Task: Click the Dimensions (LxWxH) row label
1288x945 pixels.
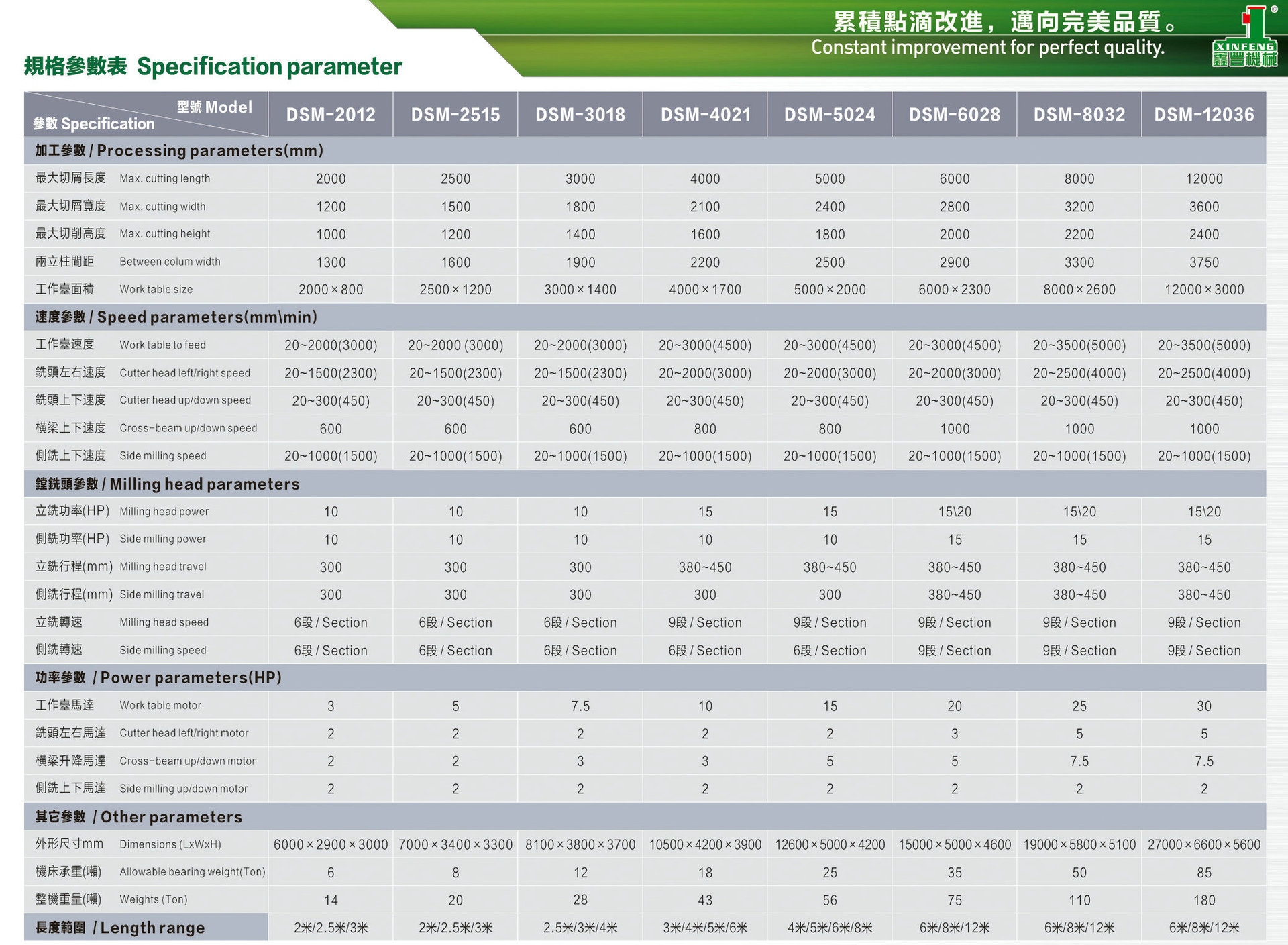Action: coord(170,845)
